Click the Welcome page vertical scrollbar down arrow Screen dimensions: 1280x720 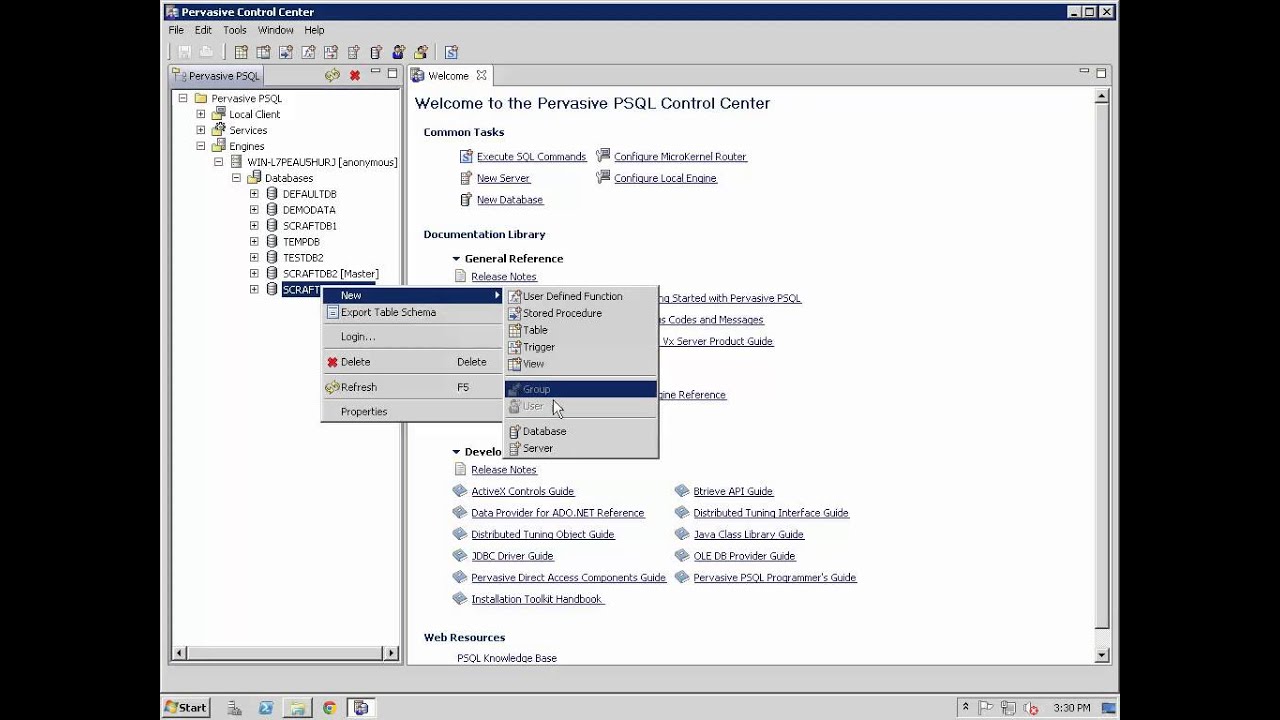1102,656
